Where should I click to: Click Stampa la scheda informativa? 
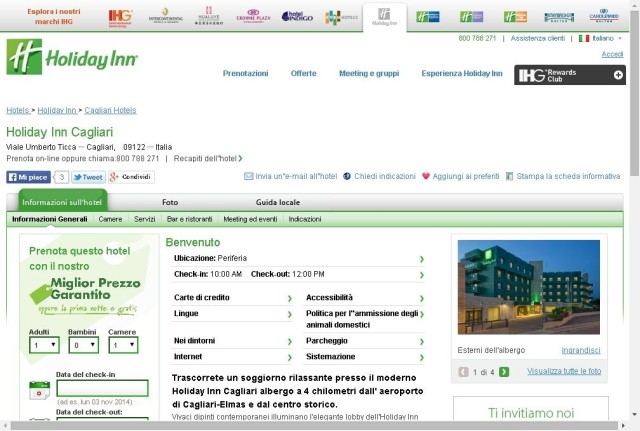[563, 176]
